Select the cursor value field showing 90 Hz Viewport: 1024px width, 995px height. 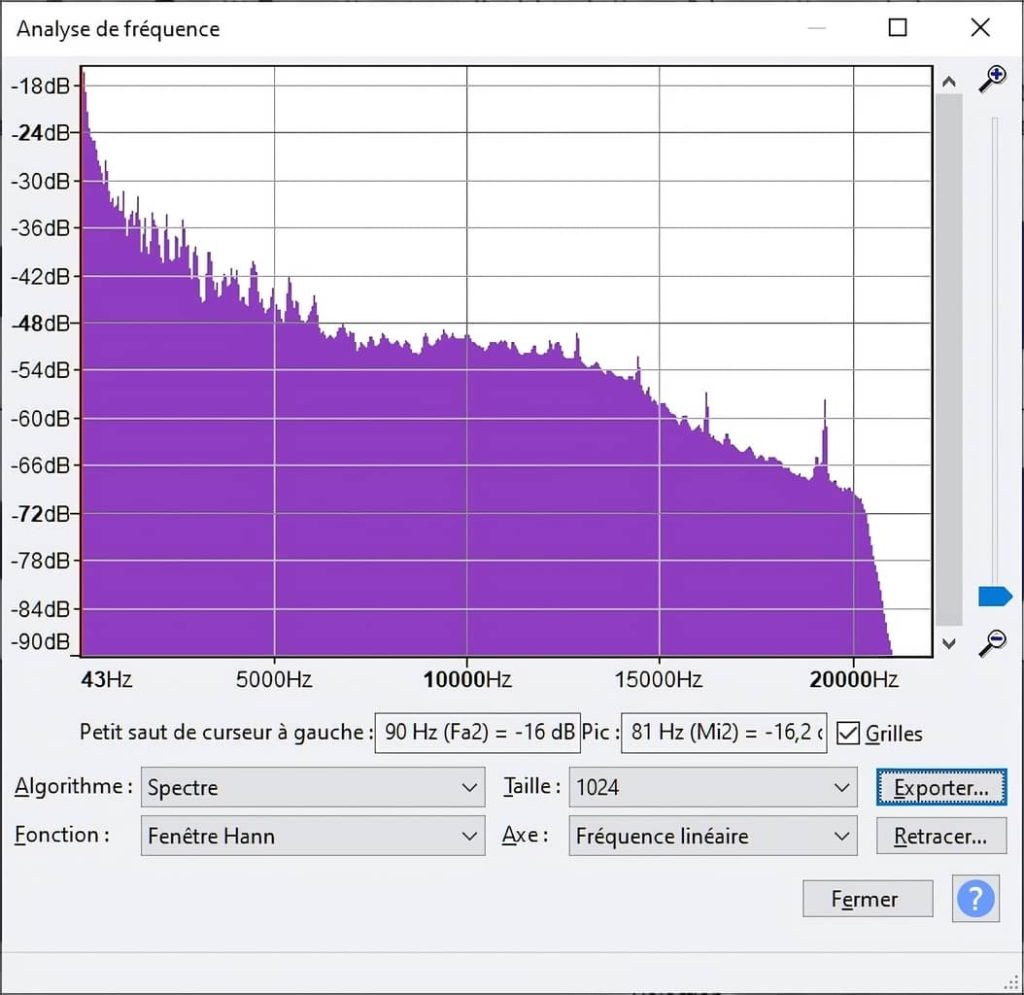tap(477, 733)
